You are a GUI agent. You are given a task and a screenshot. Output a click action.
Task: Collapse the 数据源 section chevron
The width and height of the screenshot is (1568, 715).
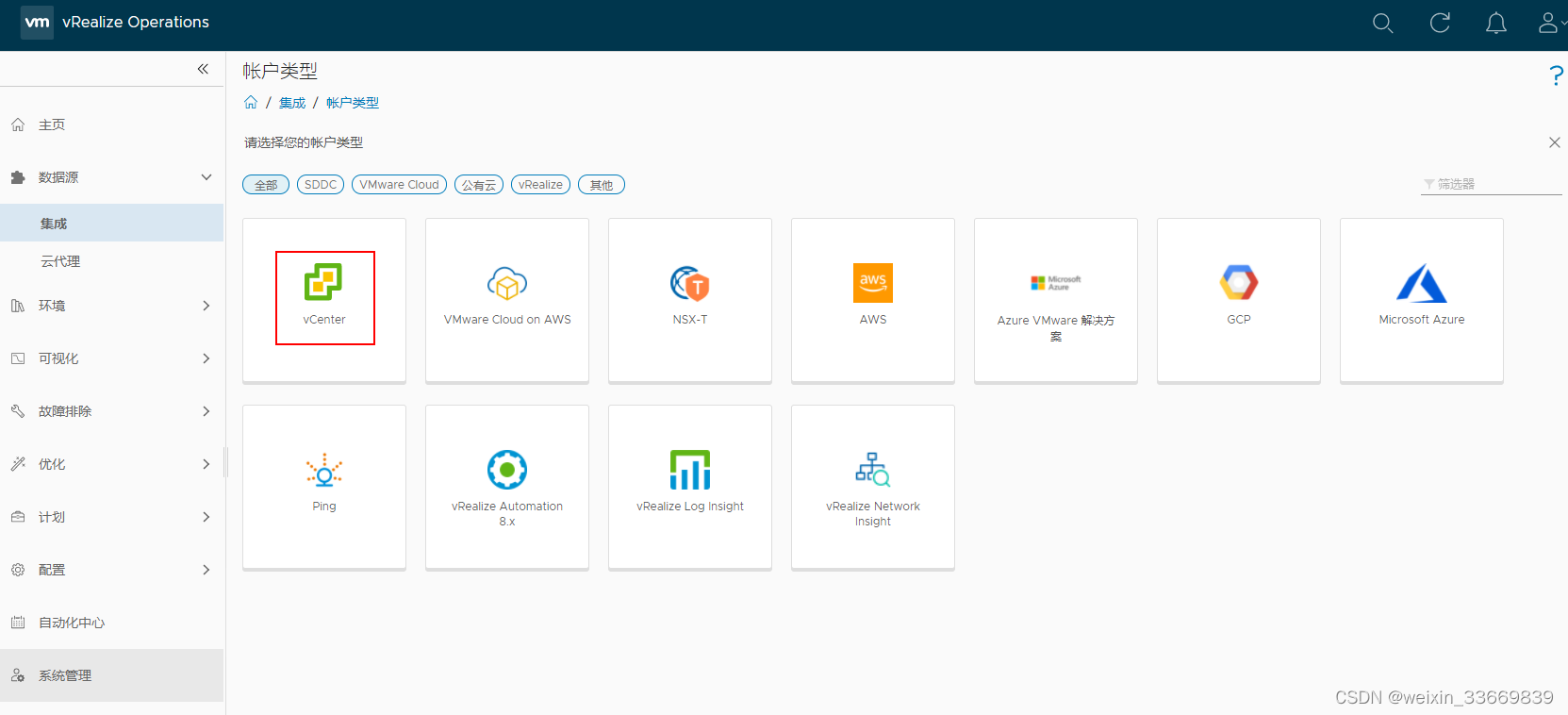(x=206, y=177)
